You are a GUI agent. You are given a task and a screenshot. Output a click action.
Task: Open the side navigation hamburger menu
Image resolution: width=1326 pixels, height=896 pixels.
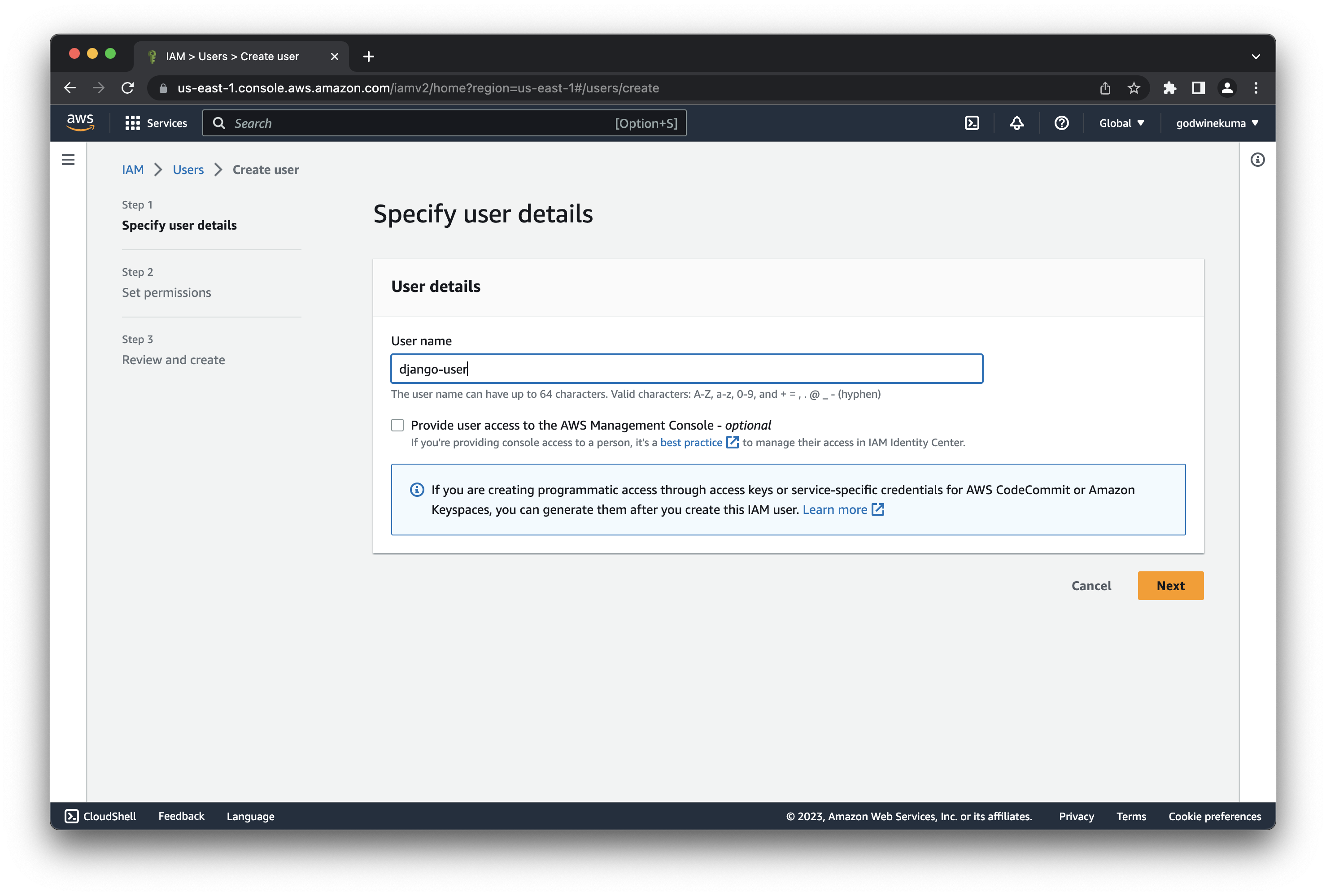pos(68,160)
